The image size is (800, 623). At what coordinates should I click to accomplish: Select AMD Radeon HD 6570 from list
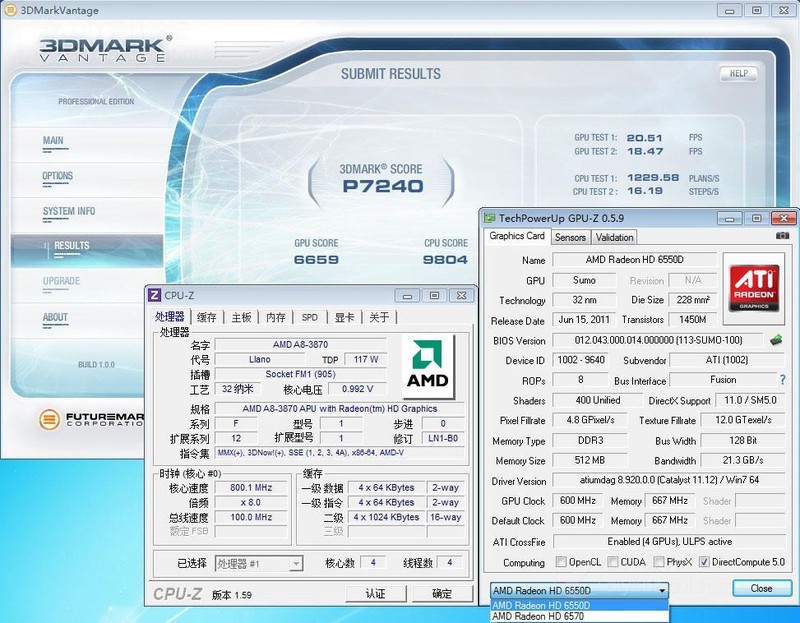[x=580, y=616]
